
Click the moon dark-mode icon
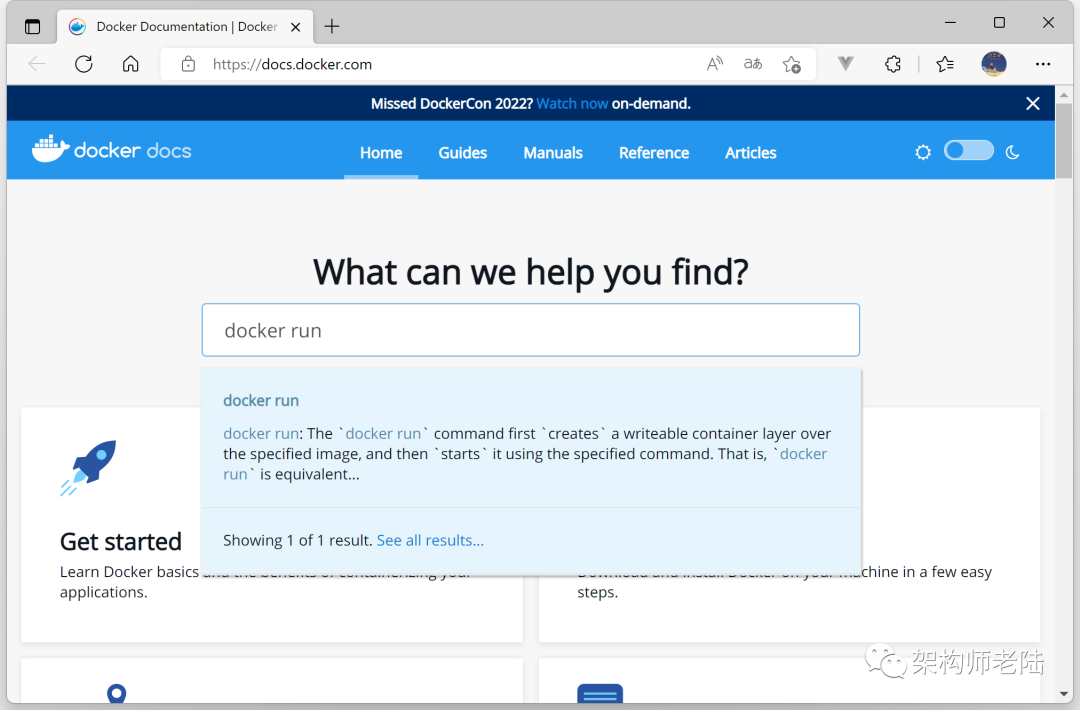1012,152
